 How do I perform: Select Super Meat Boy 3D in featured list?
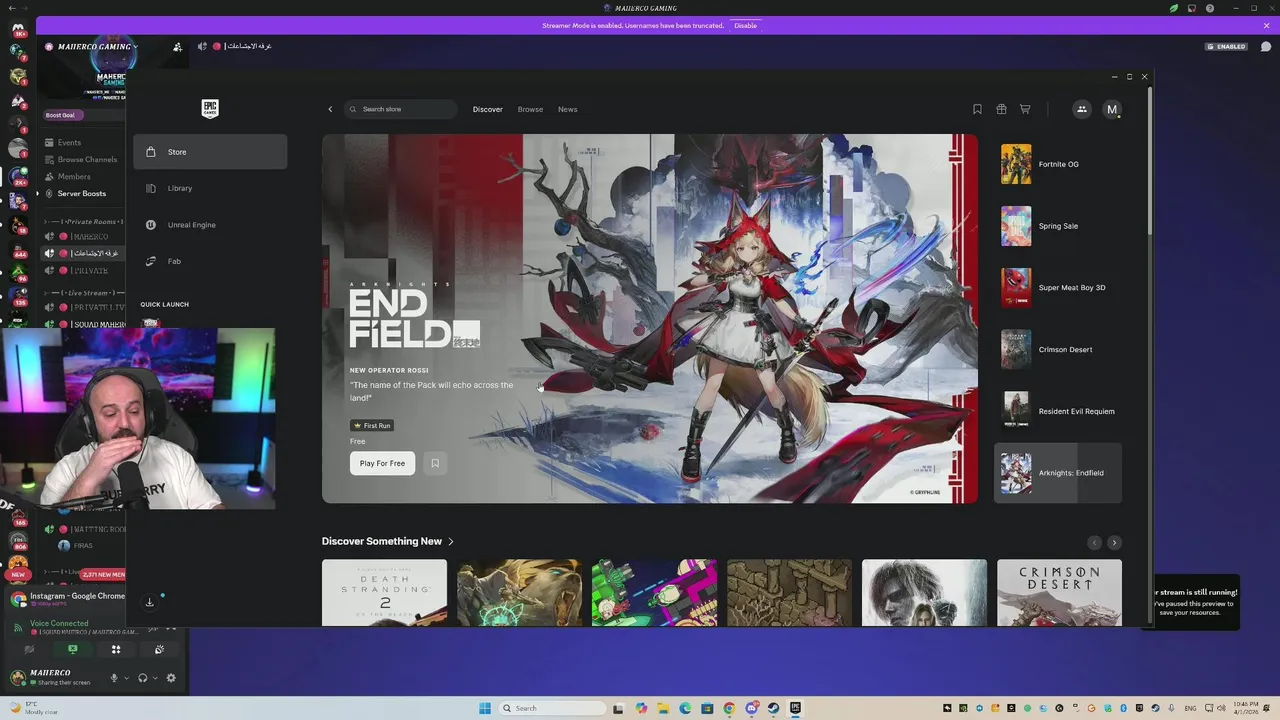pos(1058,288)
